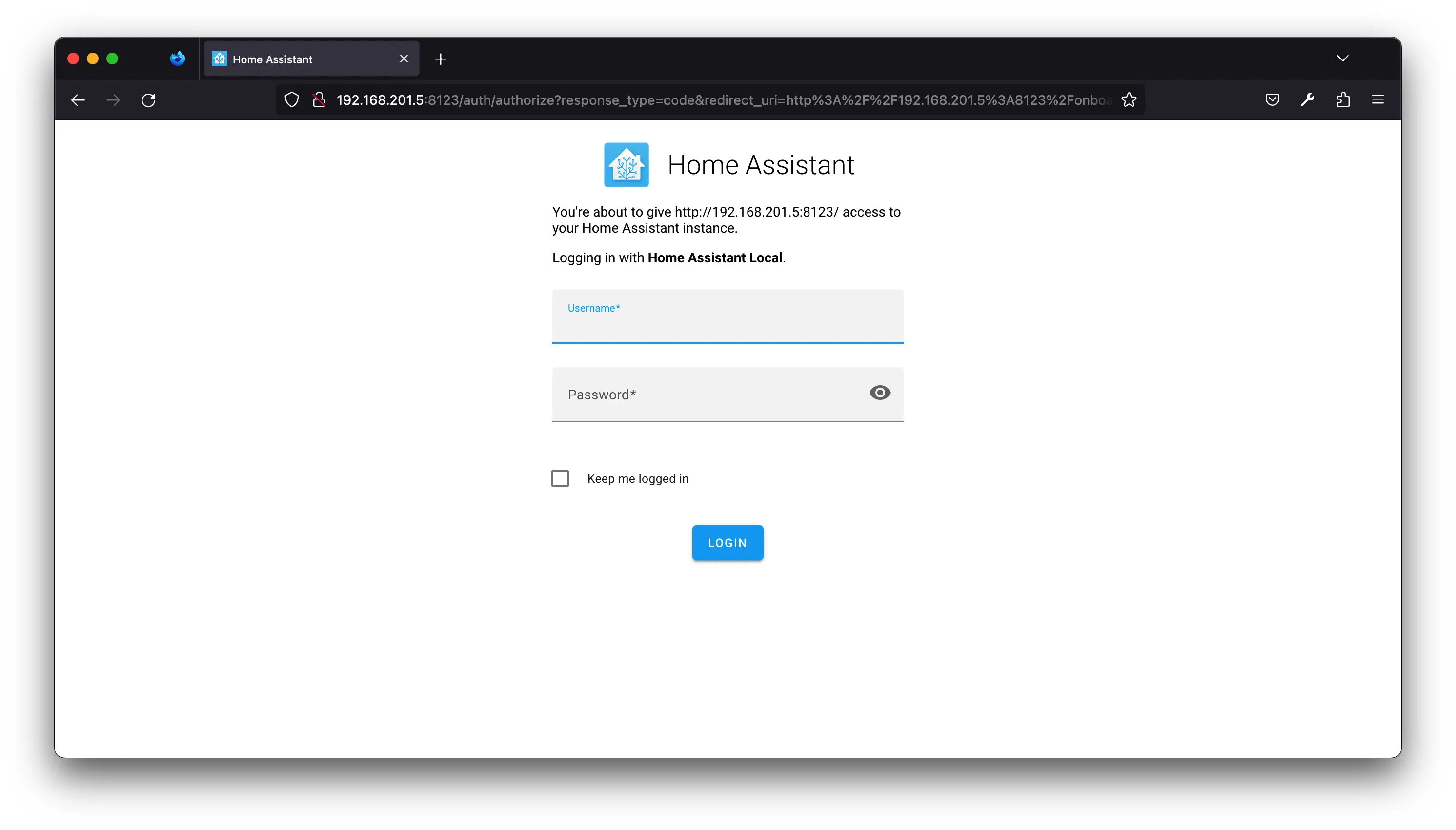View insecure connection lock info
Image resolution: width=1456 pixels, height=830 pixels.
[x=320, y=100]
